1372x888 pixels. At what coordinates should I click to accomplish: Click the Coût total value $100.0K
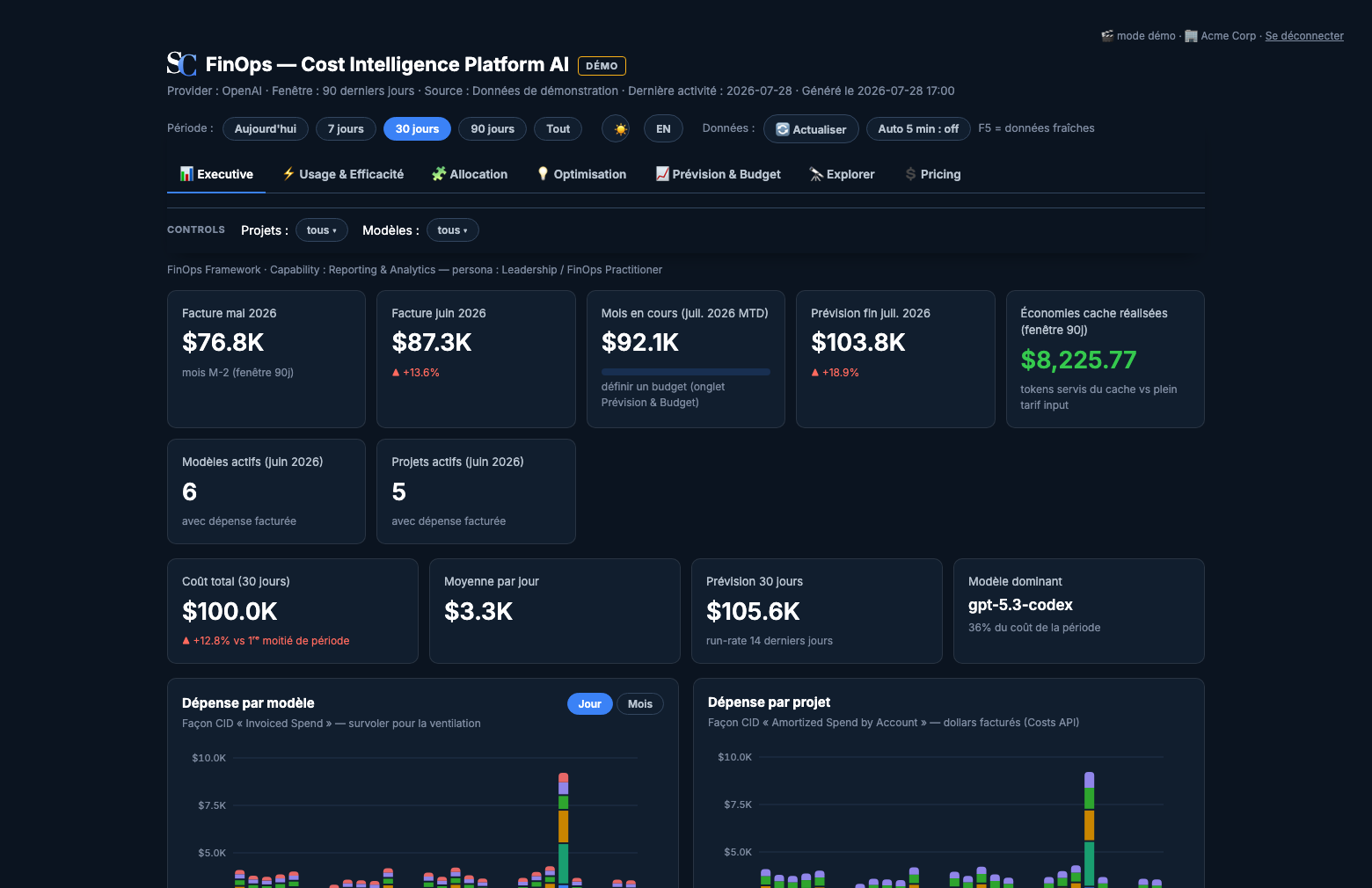(x=230, y=611)
